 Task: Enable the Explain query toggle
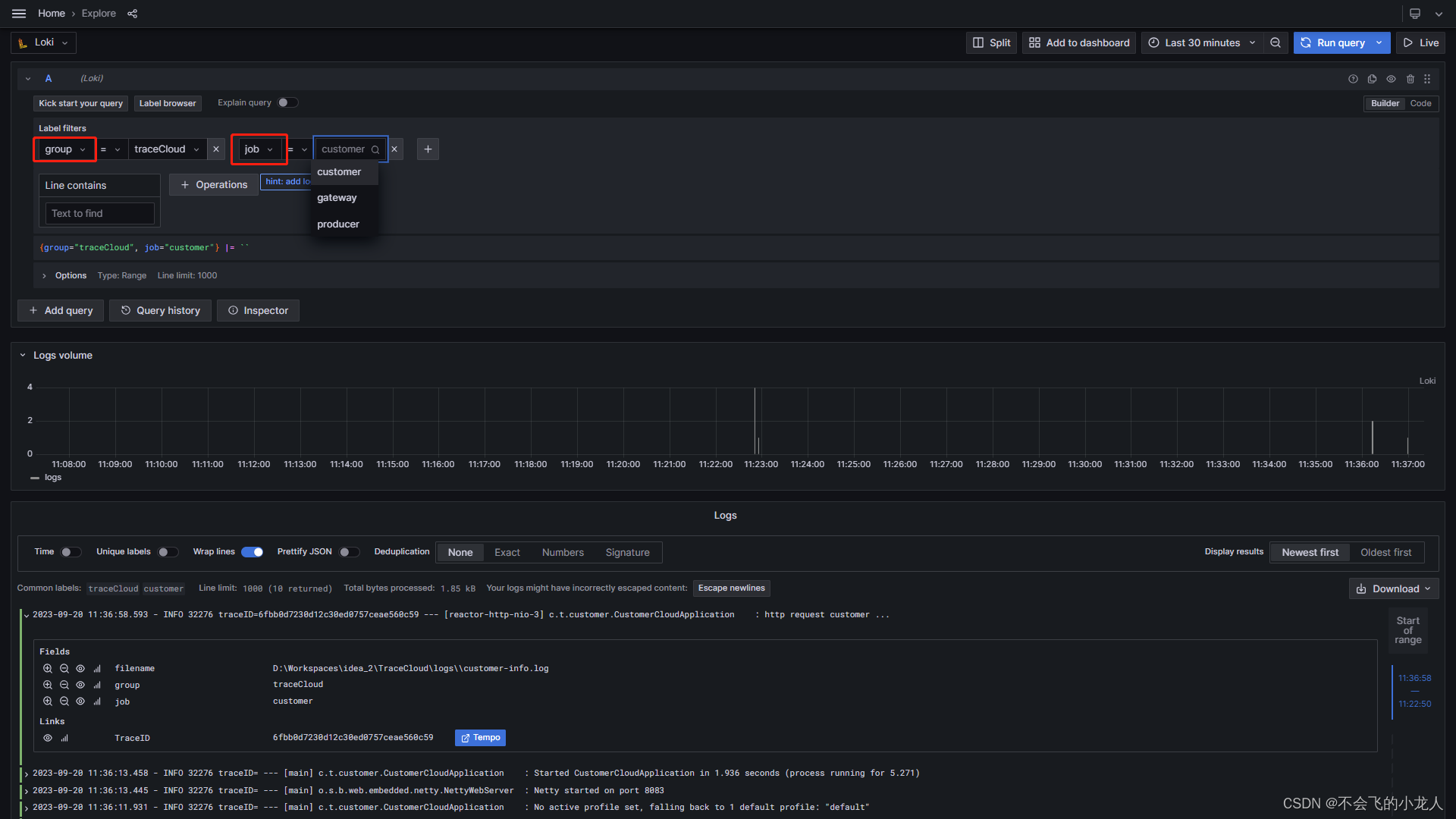288,102
